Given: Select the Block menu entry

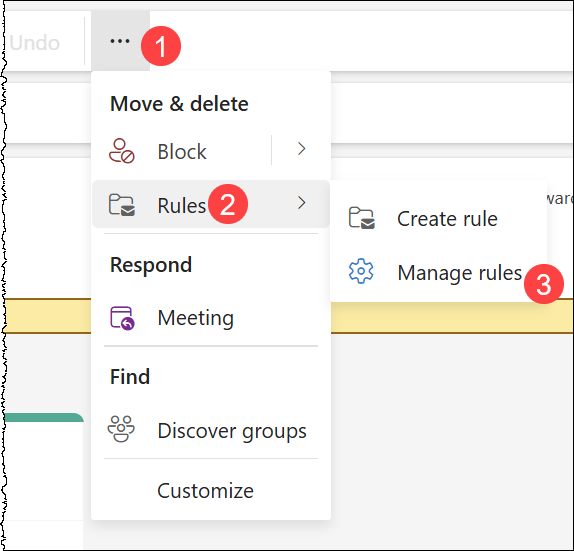Looking at the screenshot, I should [x=182, y=151].
